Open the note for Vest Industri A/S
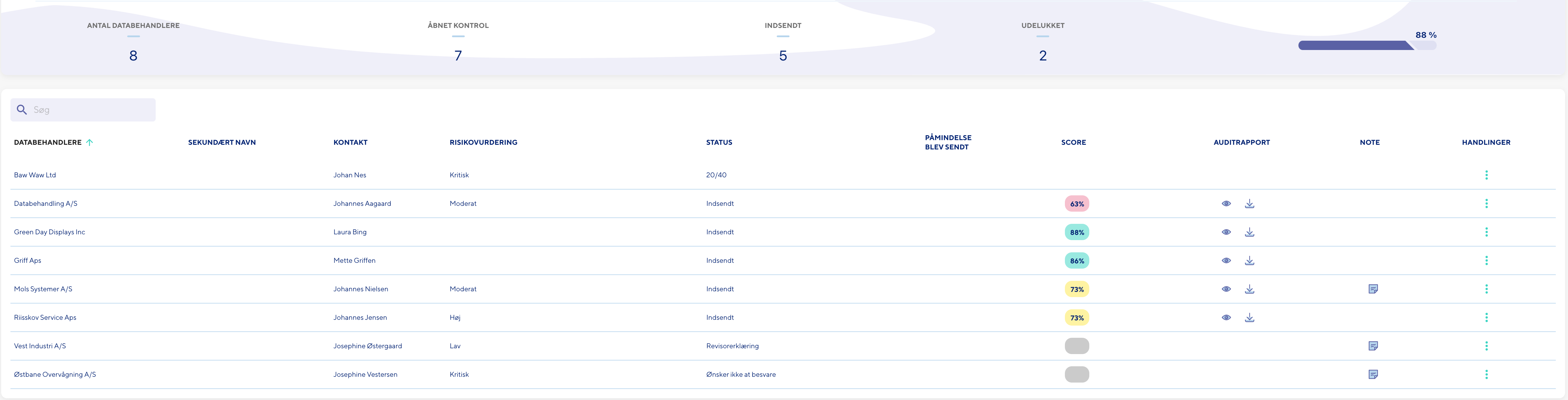Screen dimensions: 1568x400 pyautogui.click(x=1373, y=346)
